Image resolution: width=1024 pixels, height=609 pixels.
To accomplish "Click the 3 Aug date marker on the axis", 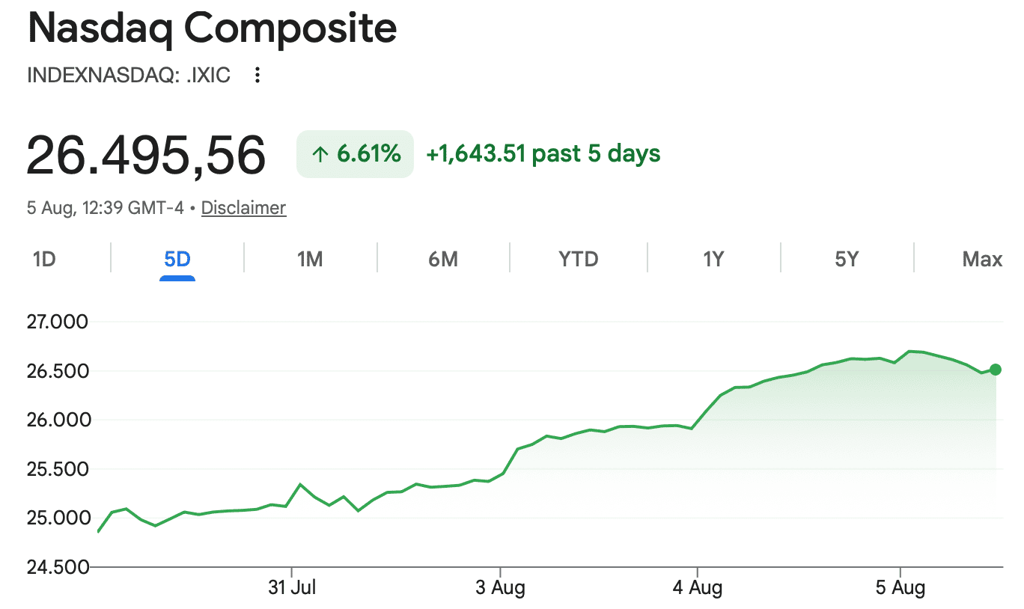I will point(500,587).
